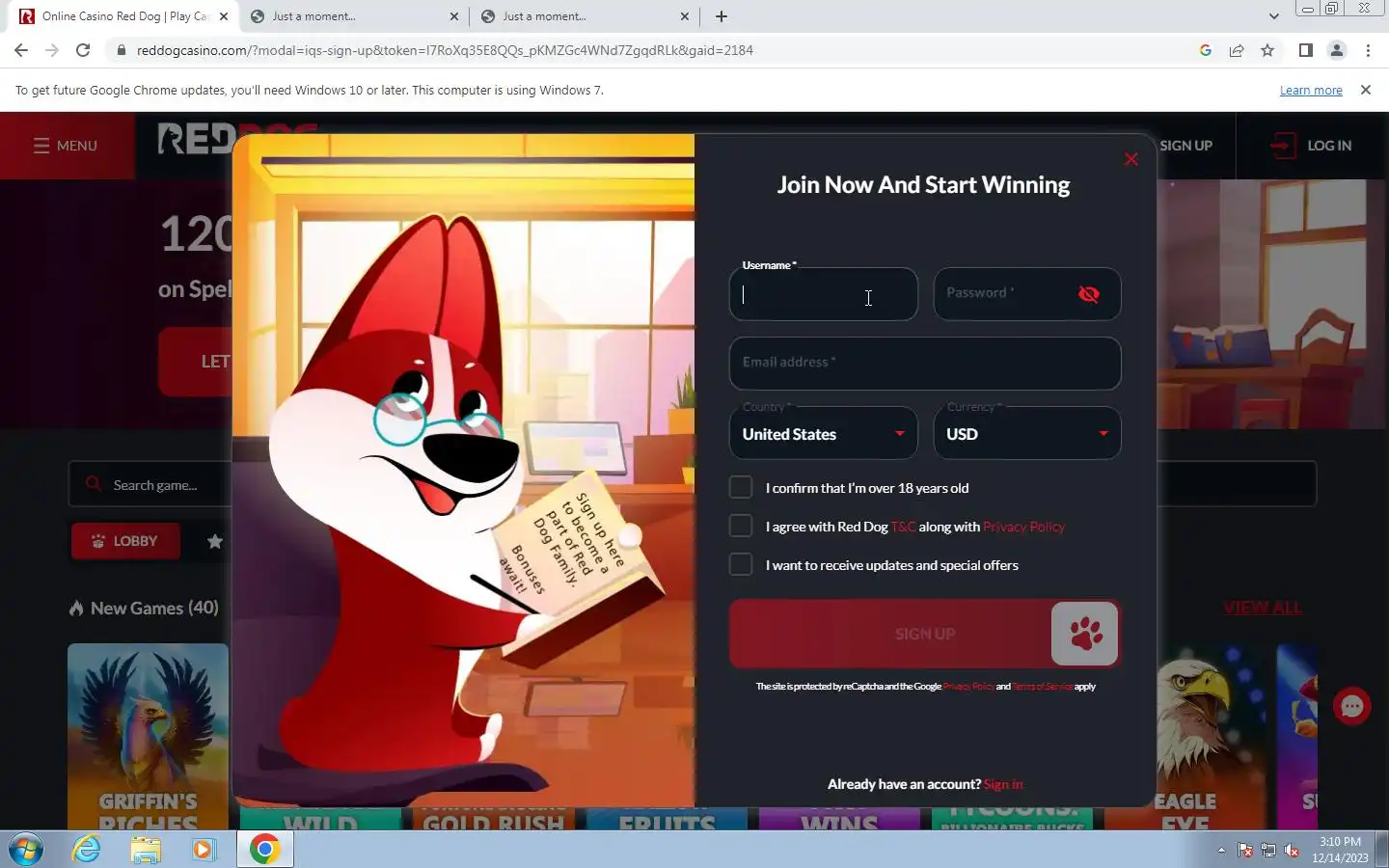Click the paw print icon on sign-up button
Screen dimensions: 1389x868
1085,634
